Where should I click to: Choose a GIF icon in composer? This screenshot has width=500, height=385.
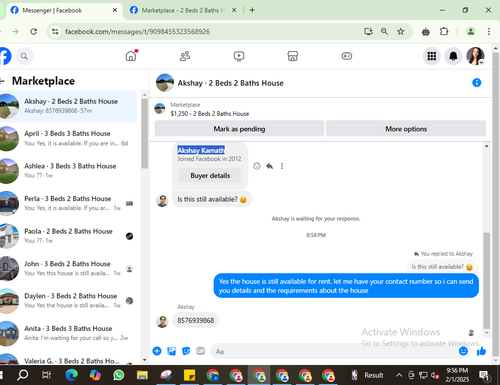[x=200, y=351]
